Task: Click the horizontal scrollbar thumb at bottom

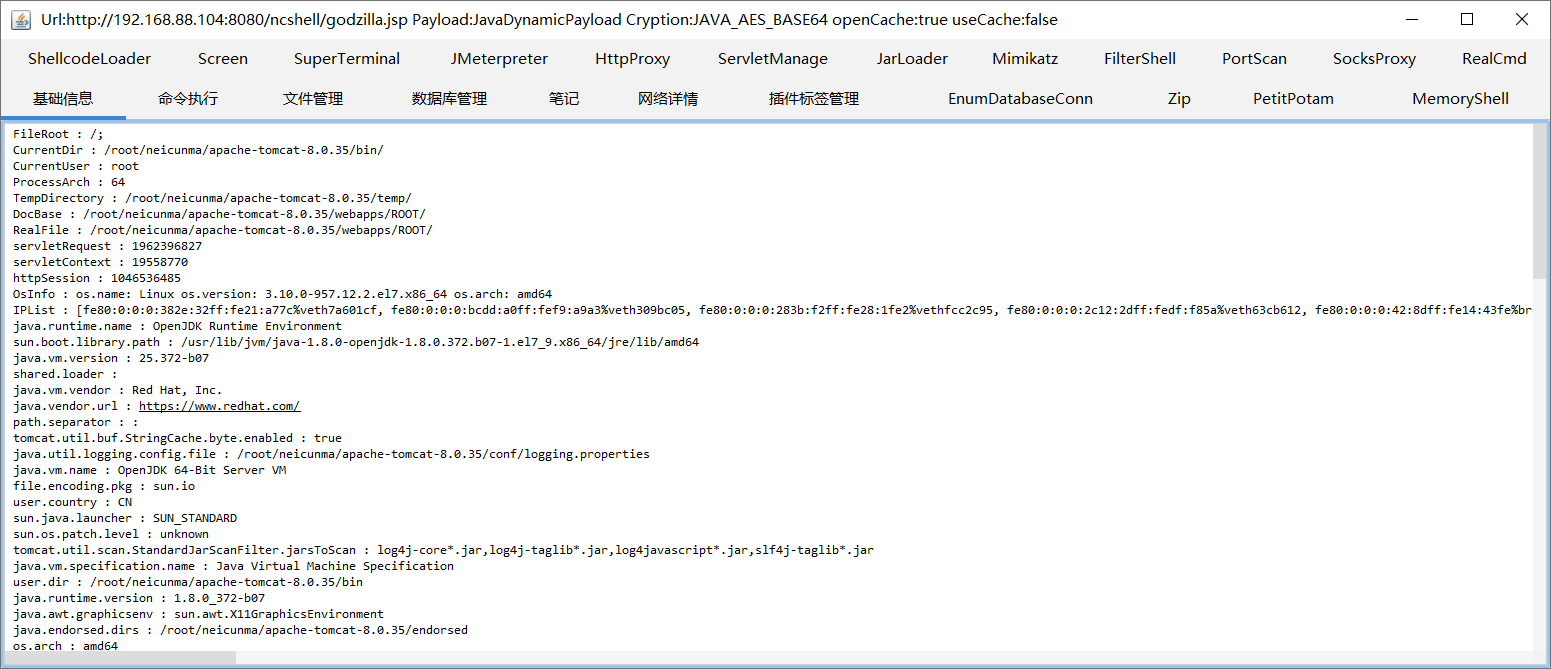Action: click(118, 658)
